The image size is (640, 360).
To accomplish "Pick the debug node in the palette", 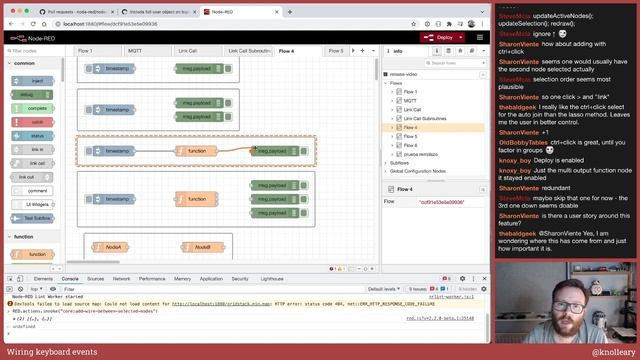I will coord(32,95).
